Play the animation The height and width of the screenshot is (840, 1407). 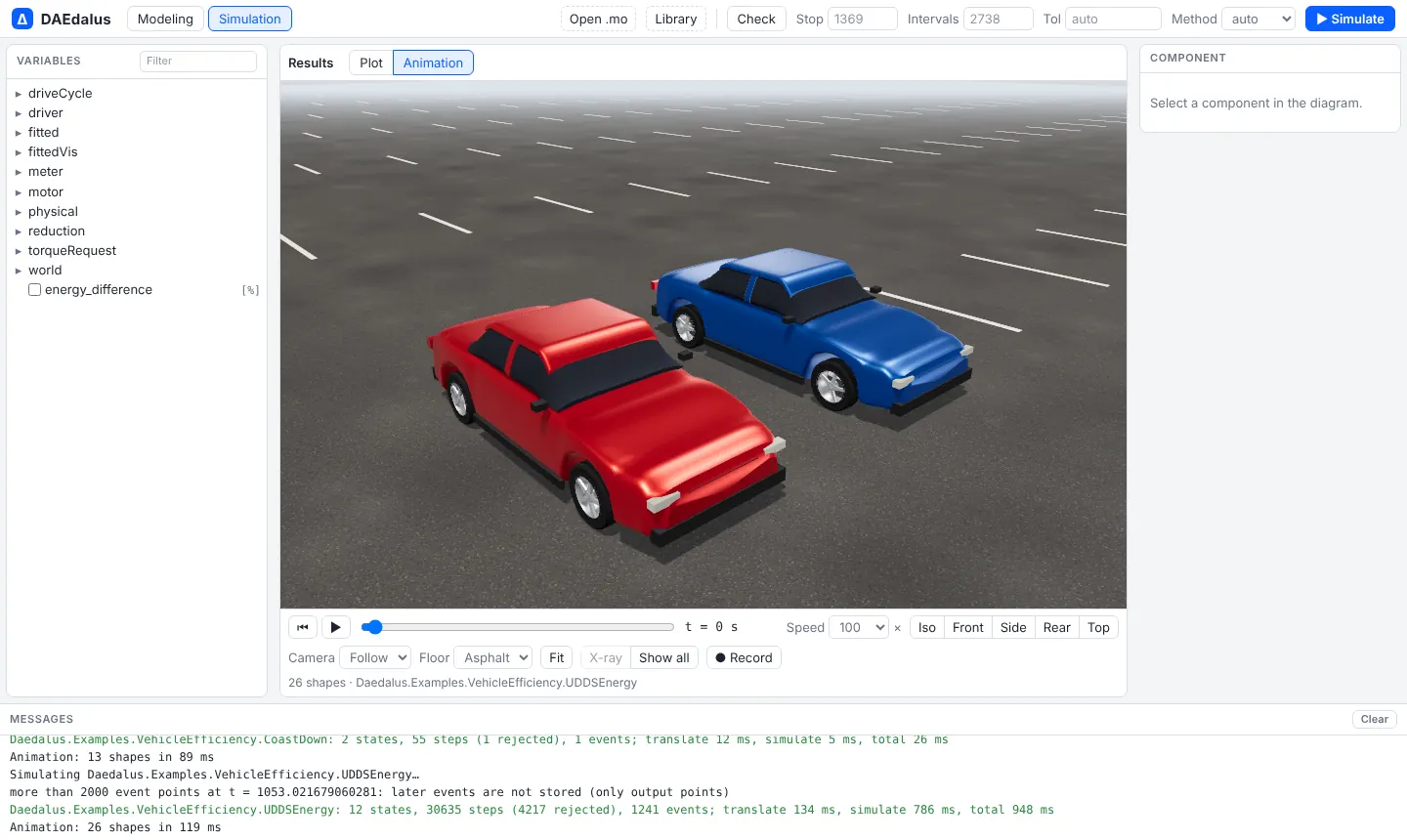335,627
